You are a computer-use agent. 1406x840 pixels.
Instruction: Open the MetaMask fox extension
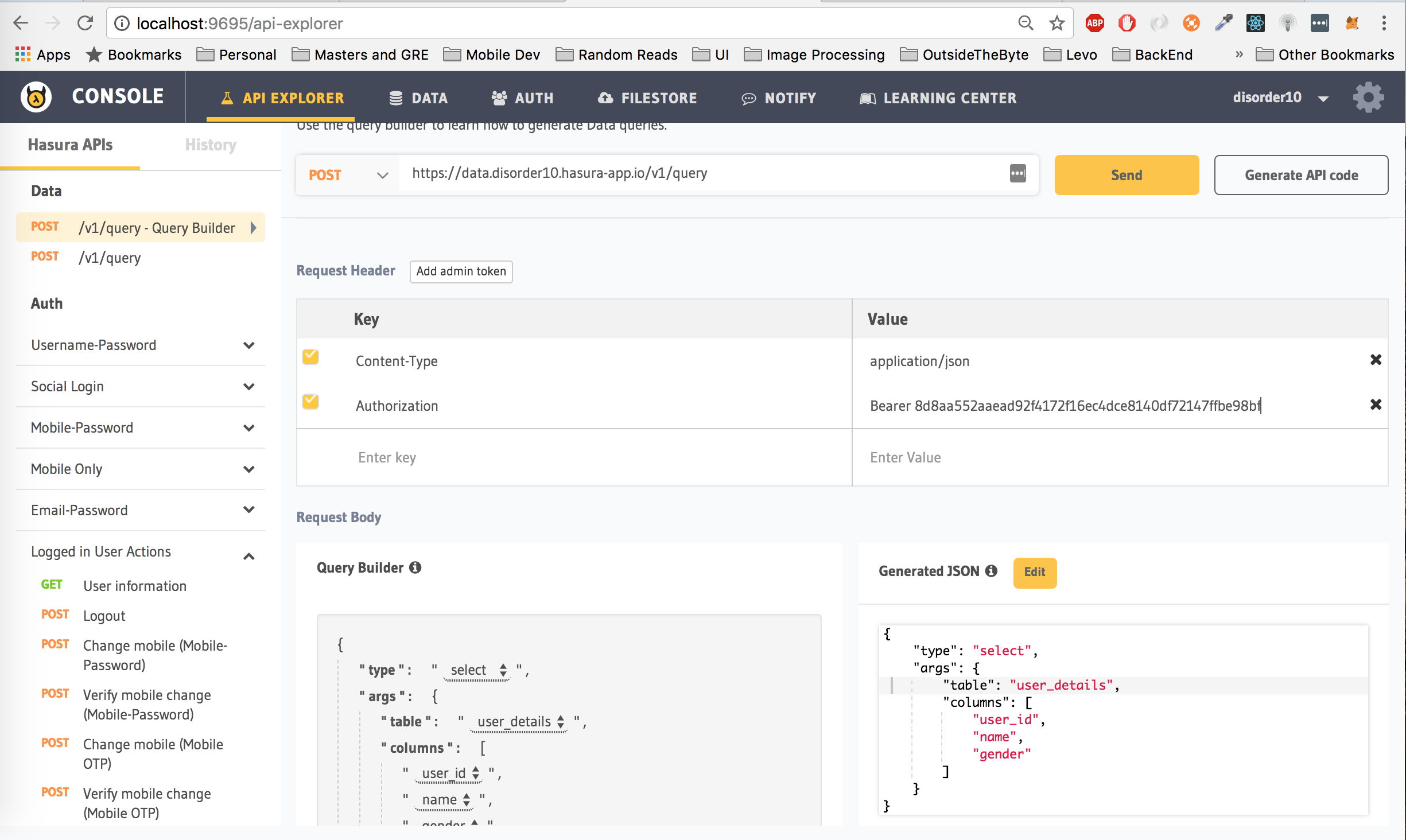(1352, 23)
